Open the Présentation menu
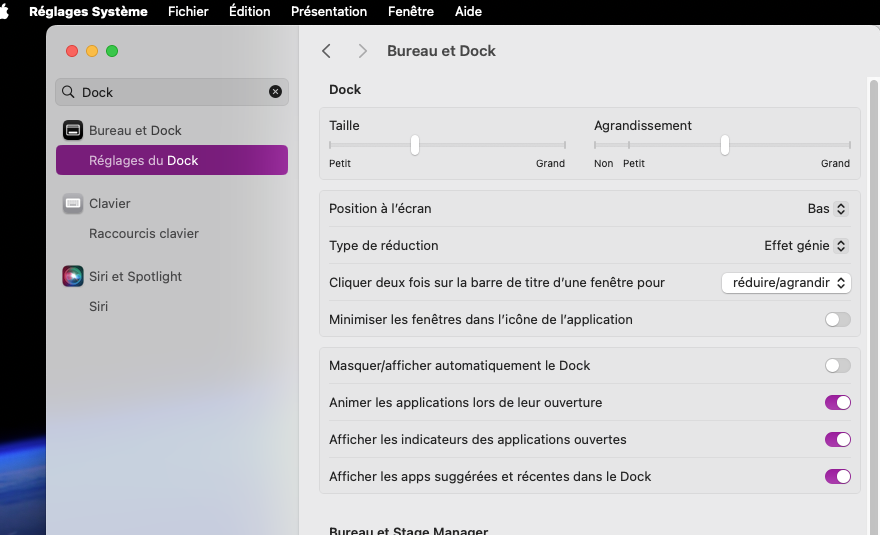The height and width of the screenshot is (535, 880). pyautogui.click(x=328, y=12)
